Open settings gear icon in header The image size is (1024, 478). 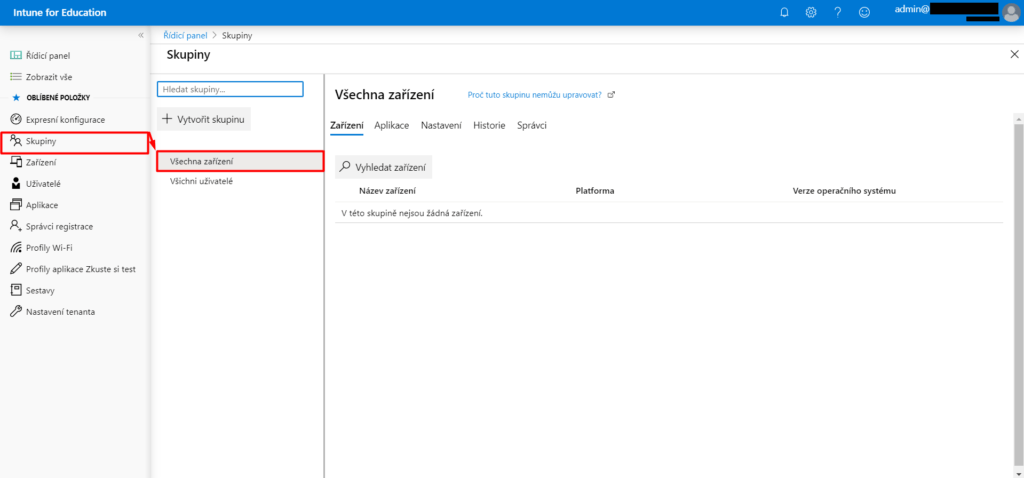[811, 12]
